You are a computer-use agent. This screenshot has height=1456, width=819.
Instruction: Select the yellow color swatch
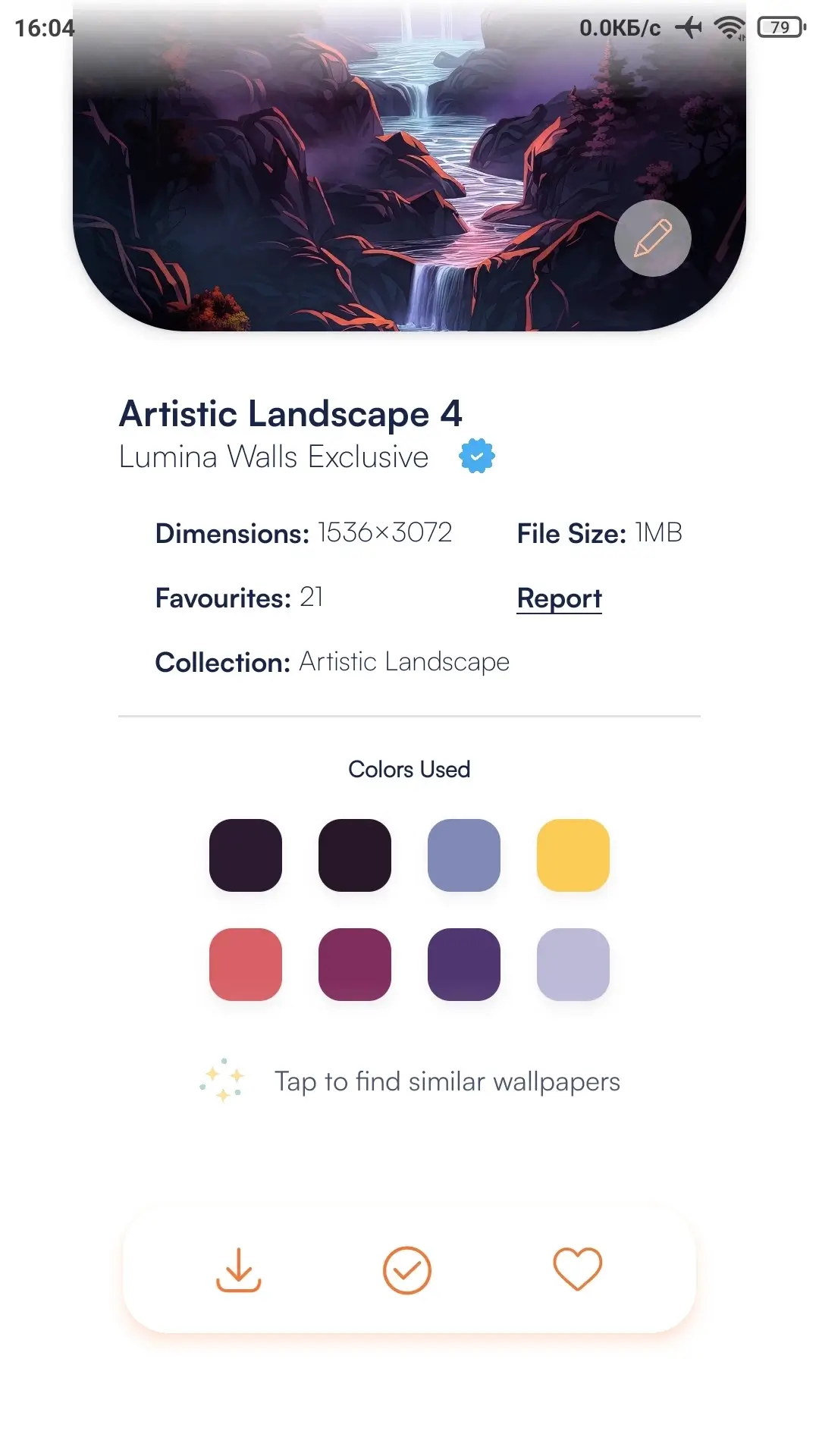[x=573, y=855]
